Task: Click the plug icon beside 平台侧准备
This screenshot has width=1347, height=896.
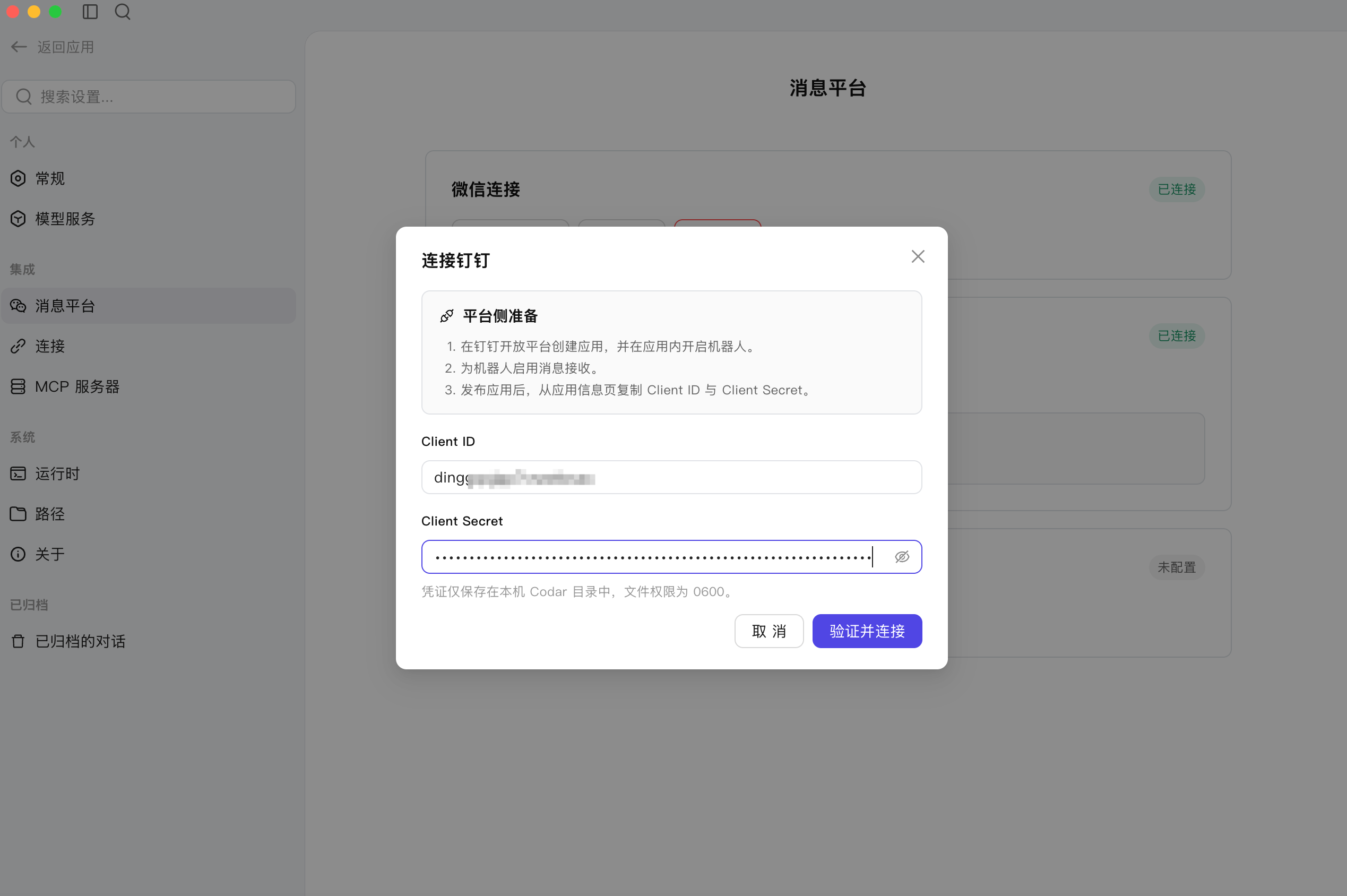Action: (447, 316)
